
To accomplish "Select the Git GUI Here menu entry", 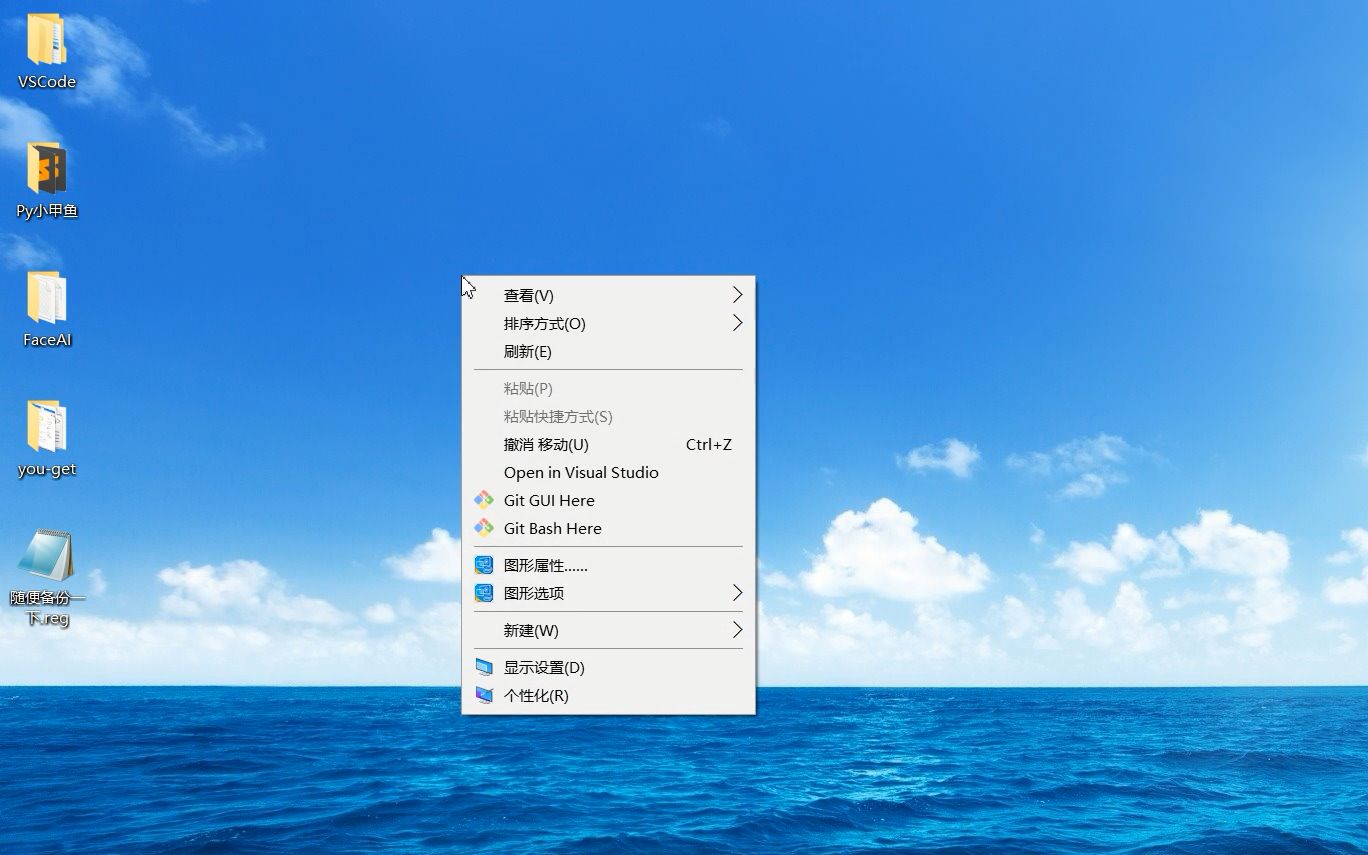I will (551, 500).
